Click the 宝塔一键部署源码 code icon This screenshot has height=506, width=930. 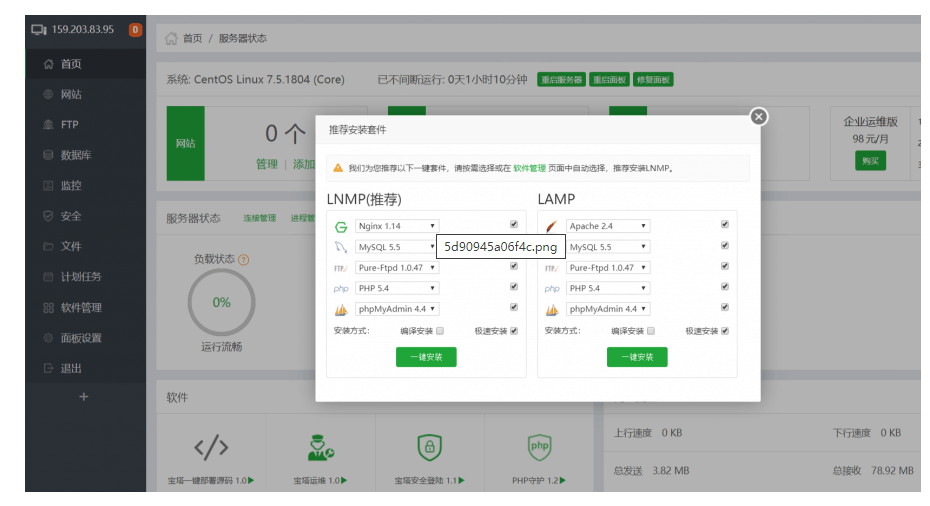point(211,446)
